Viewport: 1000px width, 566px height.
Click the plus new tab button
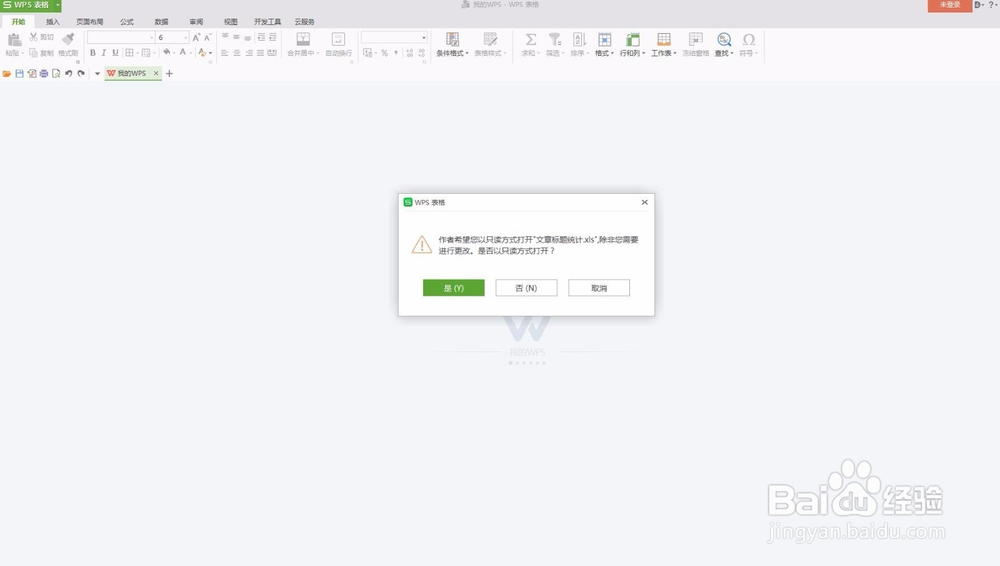point(169,73)
